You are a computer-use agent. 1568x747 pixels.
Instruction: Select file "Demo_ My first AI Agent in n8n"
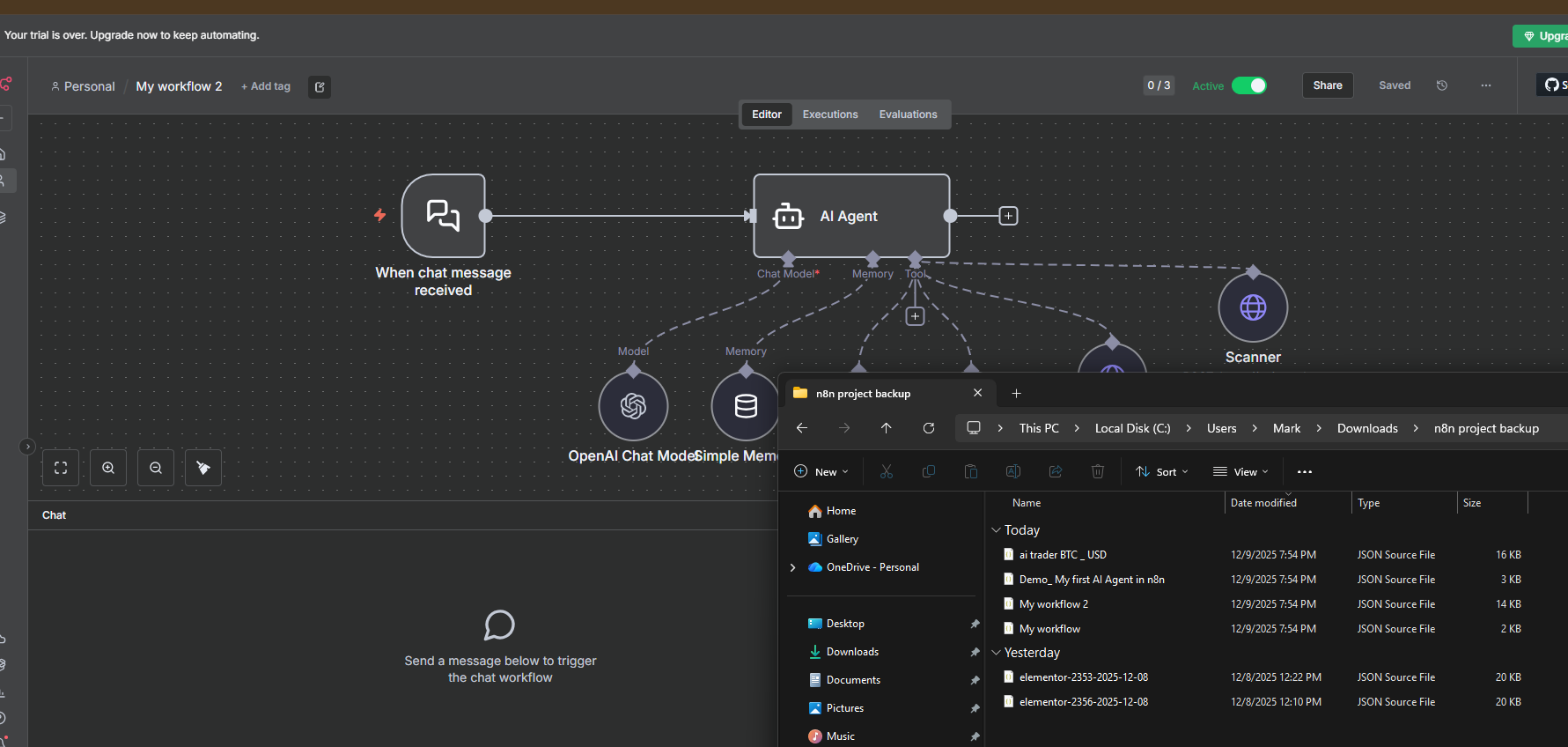coord(1092,580)
